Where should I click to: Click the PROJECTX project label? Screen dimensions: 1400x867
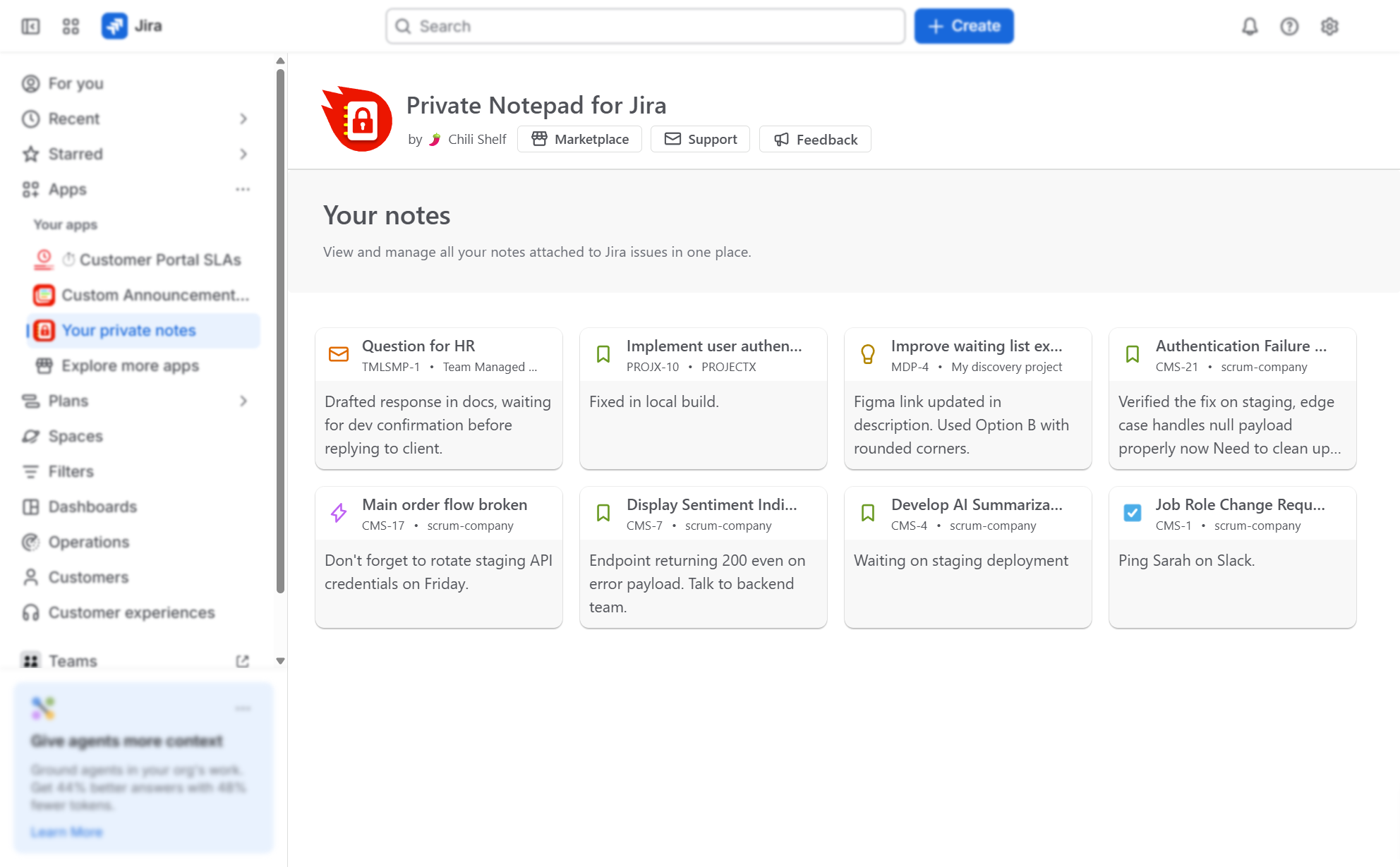[729, 367]
